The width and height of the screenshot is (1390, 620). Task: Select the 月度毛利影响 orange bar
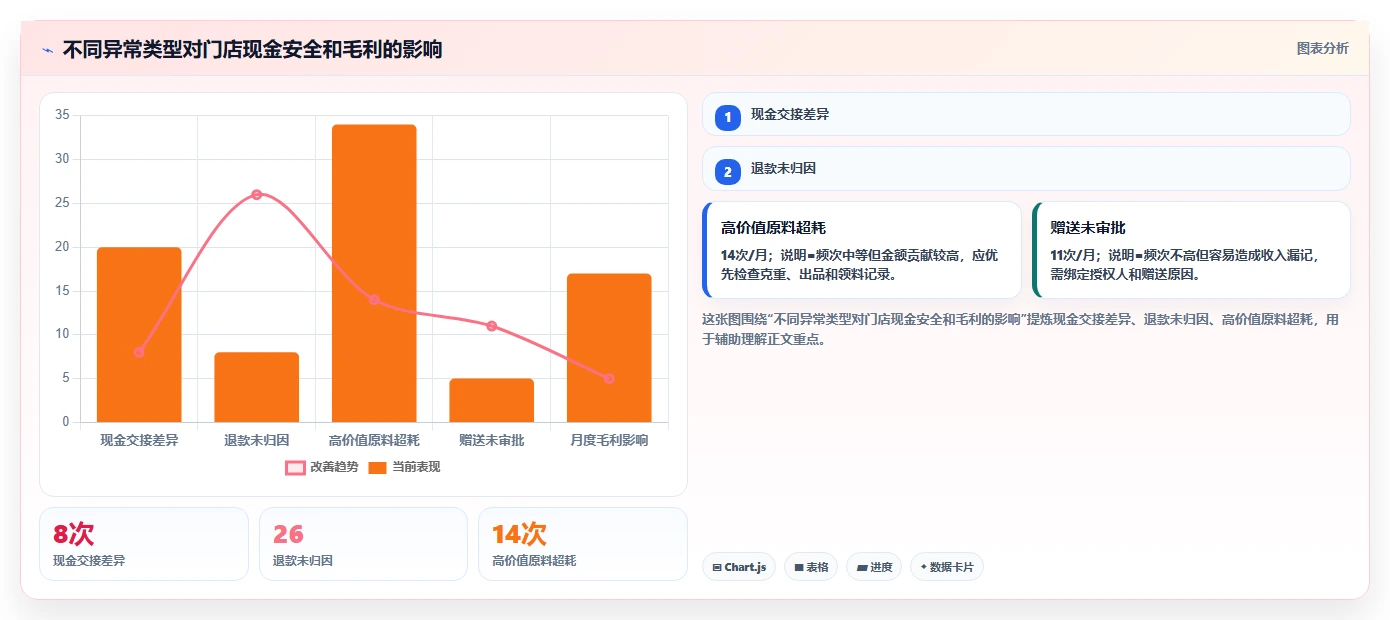coord(609,348)
